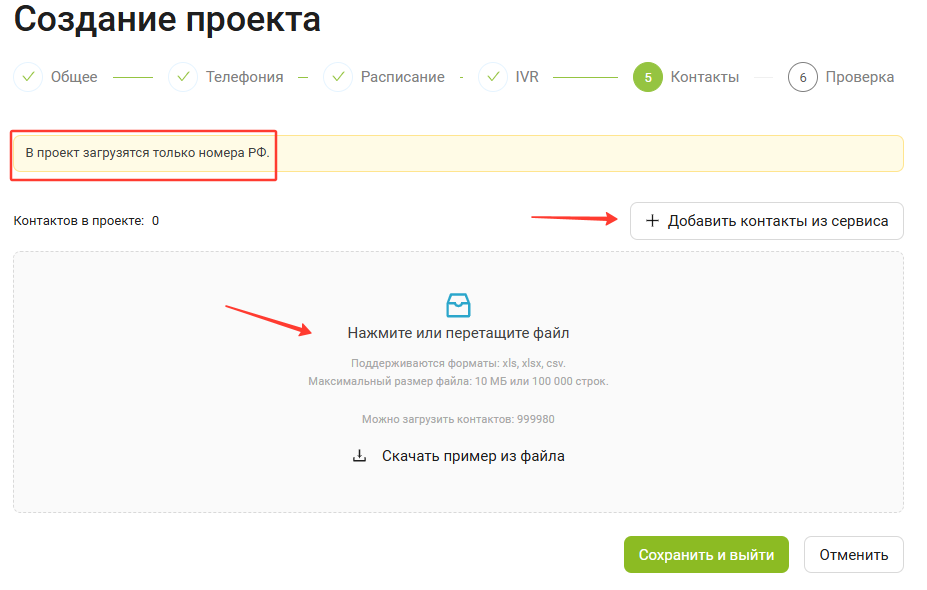Viewport: 927px width, 590px height.
Task: Go to the IVR step label
Action: click(527, 77)
